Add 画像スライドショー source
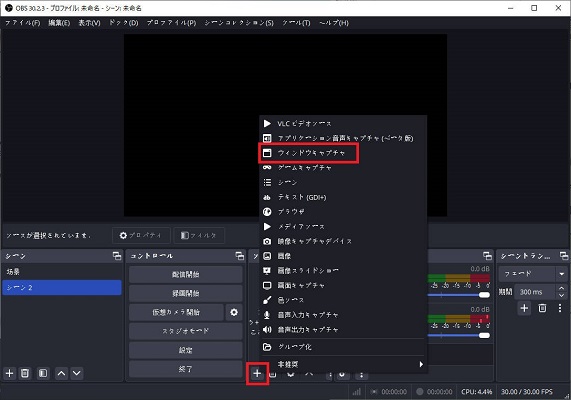Image resolution: width=571 pixels, height=400 pixels. click(343, 271)
